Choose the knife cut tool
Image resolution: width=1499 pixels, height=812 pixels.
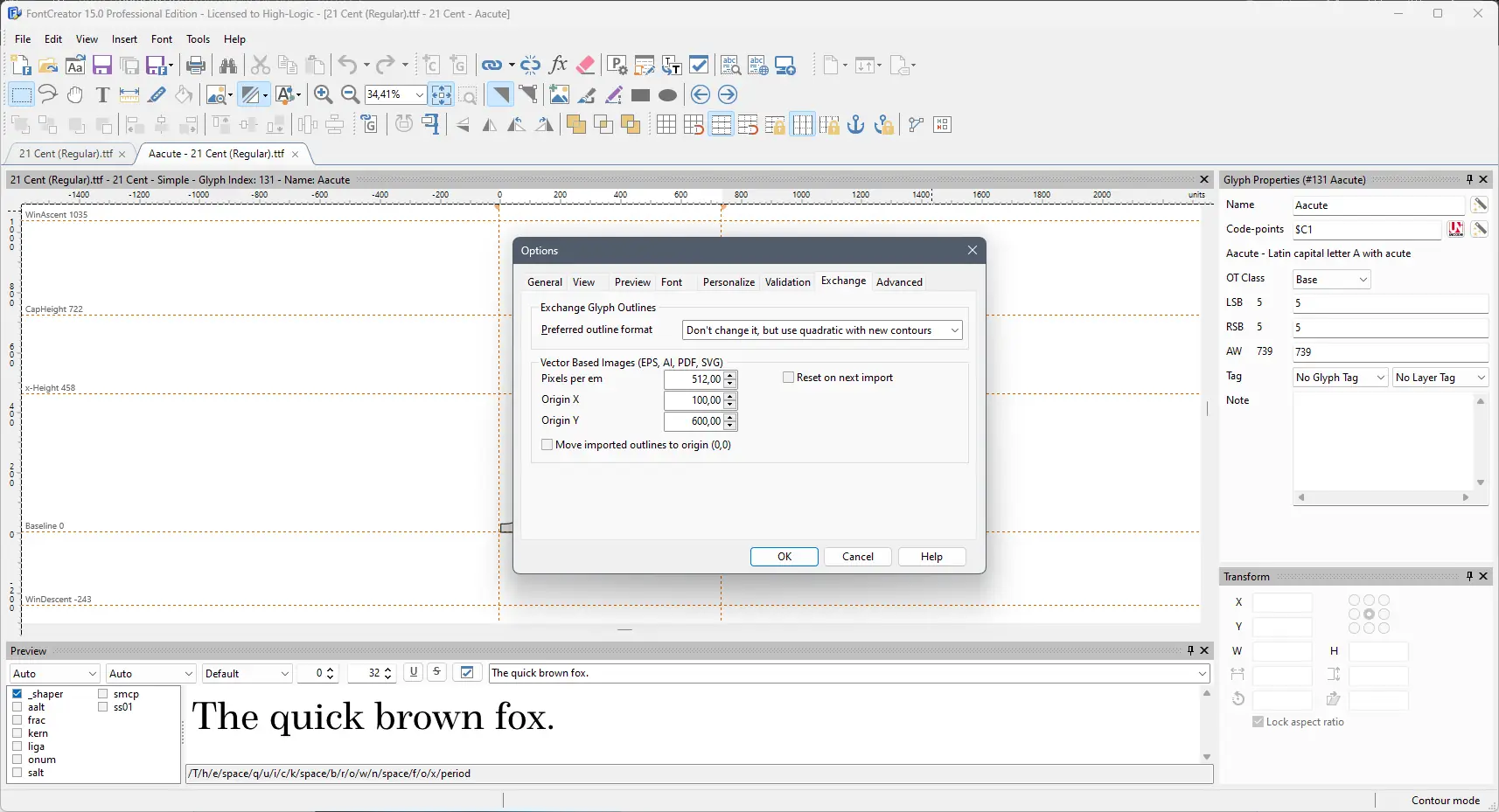tap(157, 95)
